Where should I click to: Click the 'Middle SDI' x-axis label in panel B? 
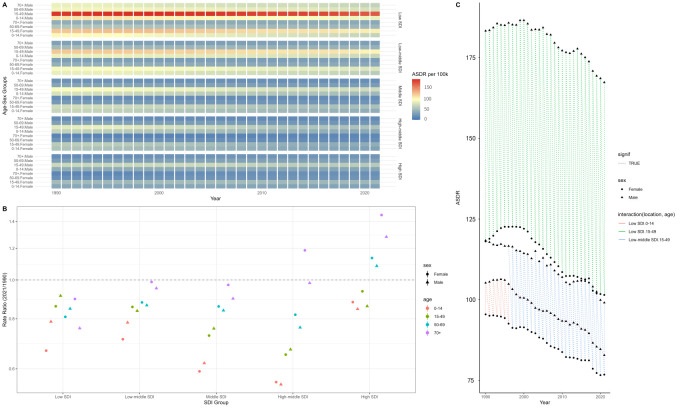click(216, 397)
